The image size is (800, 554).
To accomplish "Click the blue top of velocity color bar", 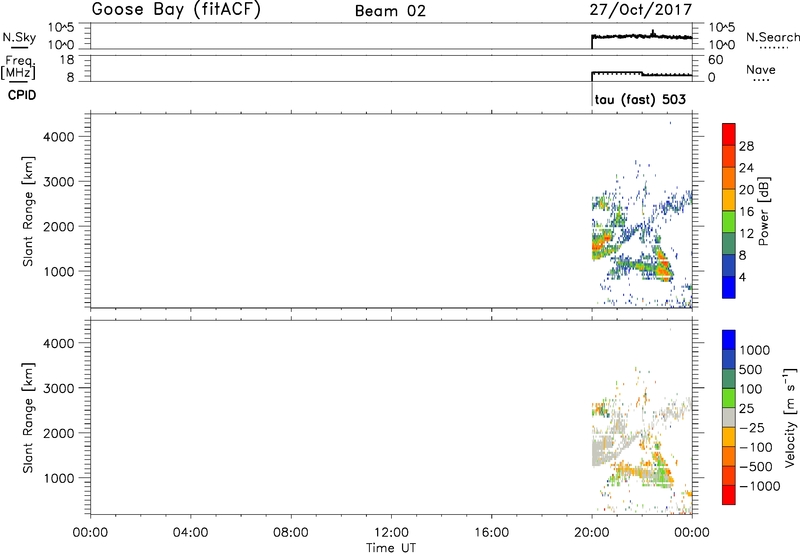I will (x=729, y=339).
